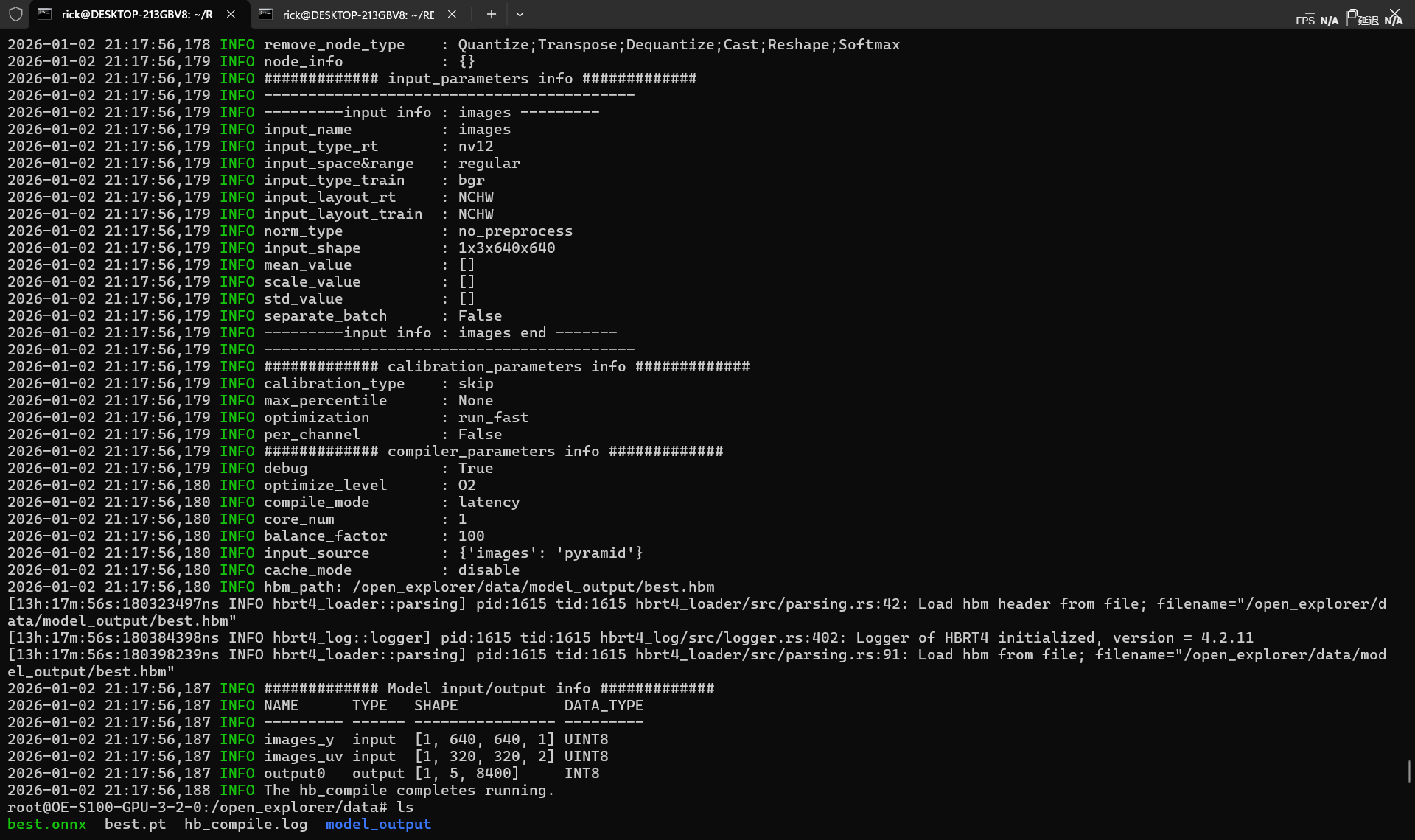Open a new tab with plus icon

pyautogui.click(x=492, y=14)
